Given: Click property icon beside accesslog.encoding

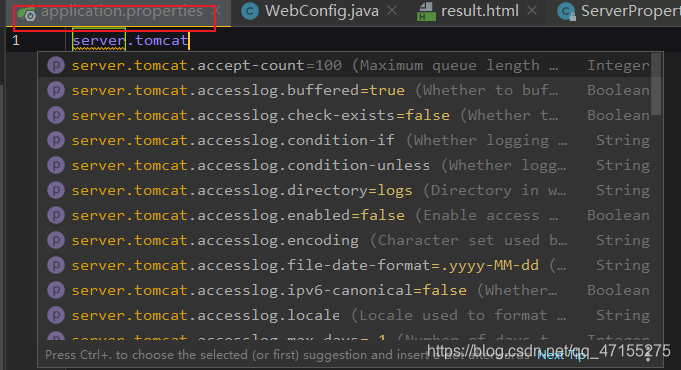Looking at the screenshot, I should pos(56,240).
